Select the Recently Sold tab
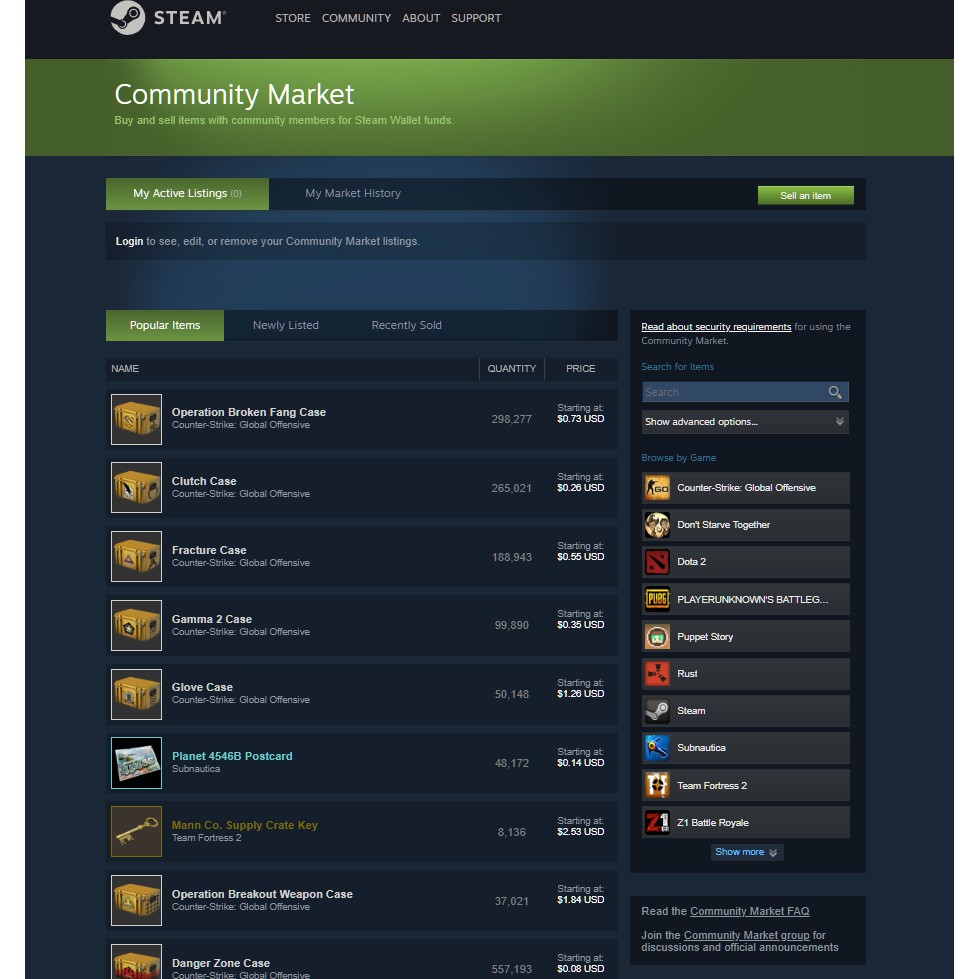The image size is (979, 979). [406, 325]
